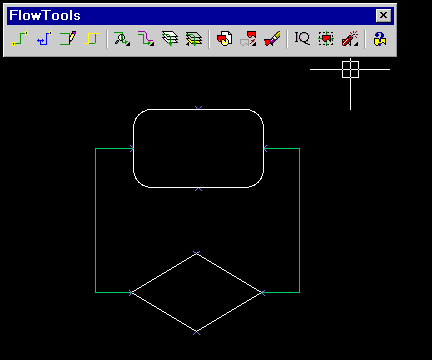This screenshot has height=360, width=432.
Task: Open the dynamite explode flyout tool
Action: [x=350, y=39]
